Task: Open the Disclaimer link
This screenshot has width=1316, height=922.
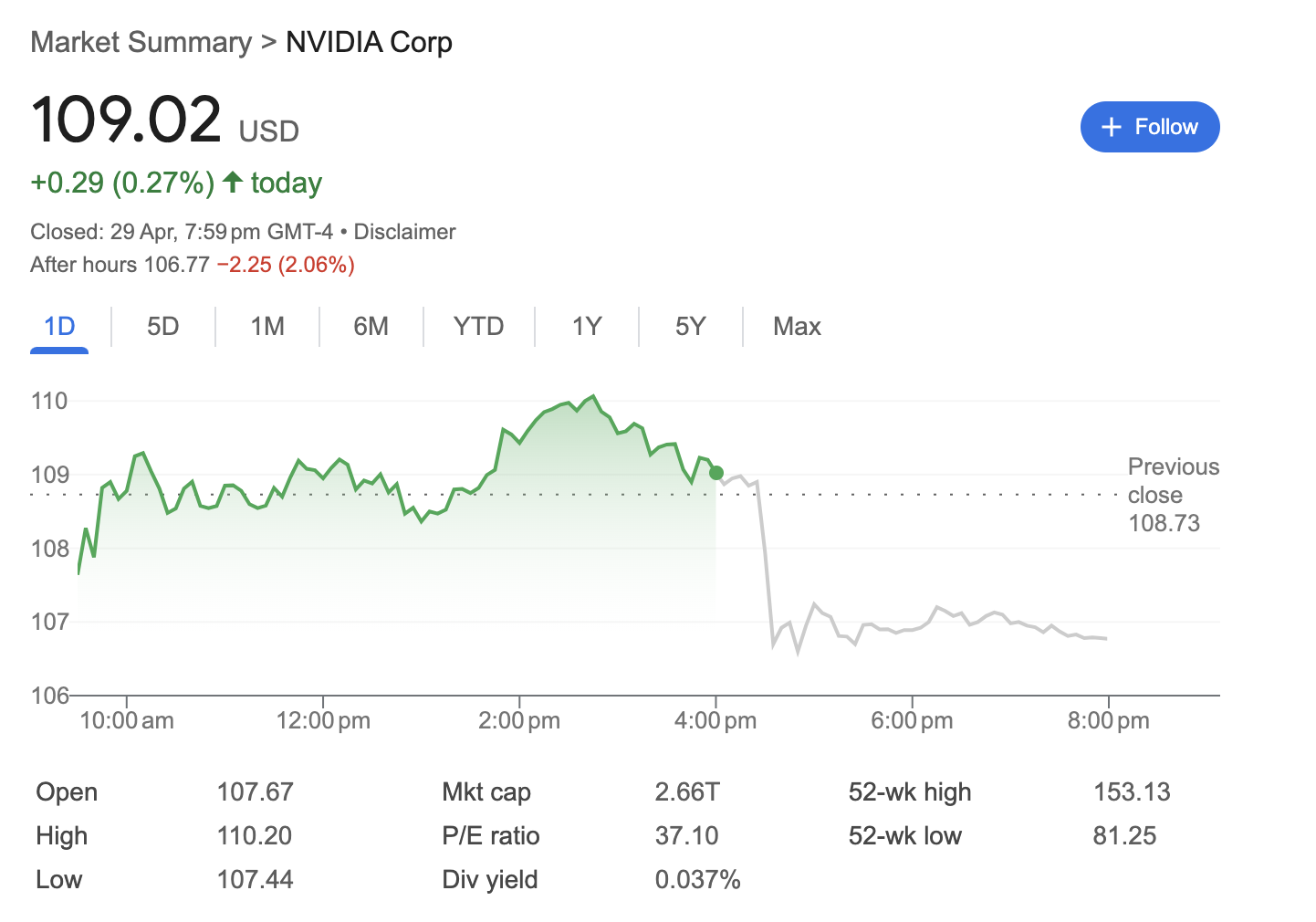Action: tap(404, 232)
